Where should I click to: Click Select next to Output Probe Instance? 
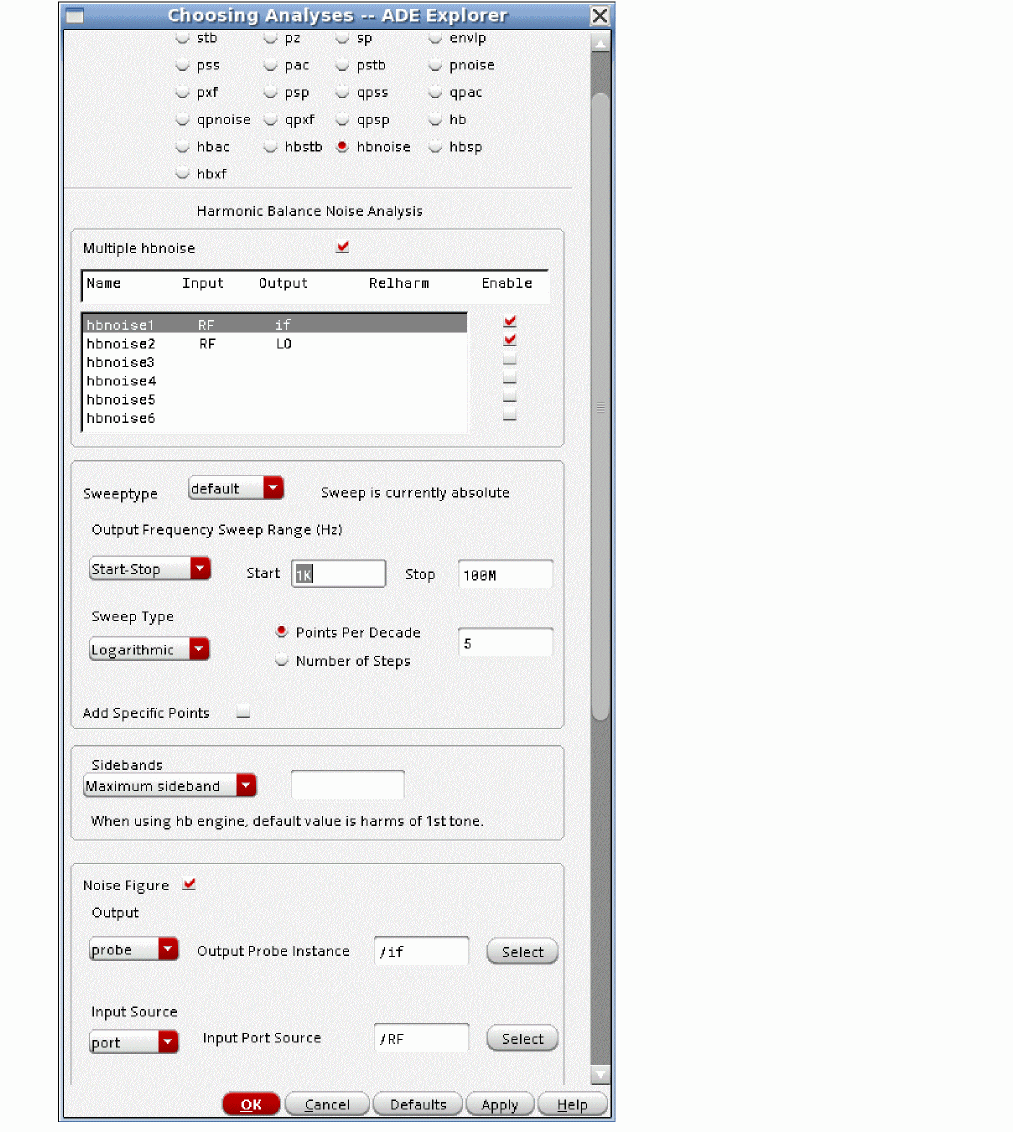(x=522, y=952)
